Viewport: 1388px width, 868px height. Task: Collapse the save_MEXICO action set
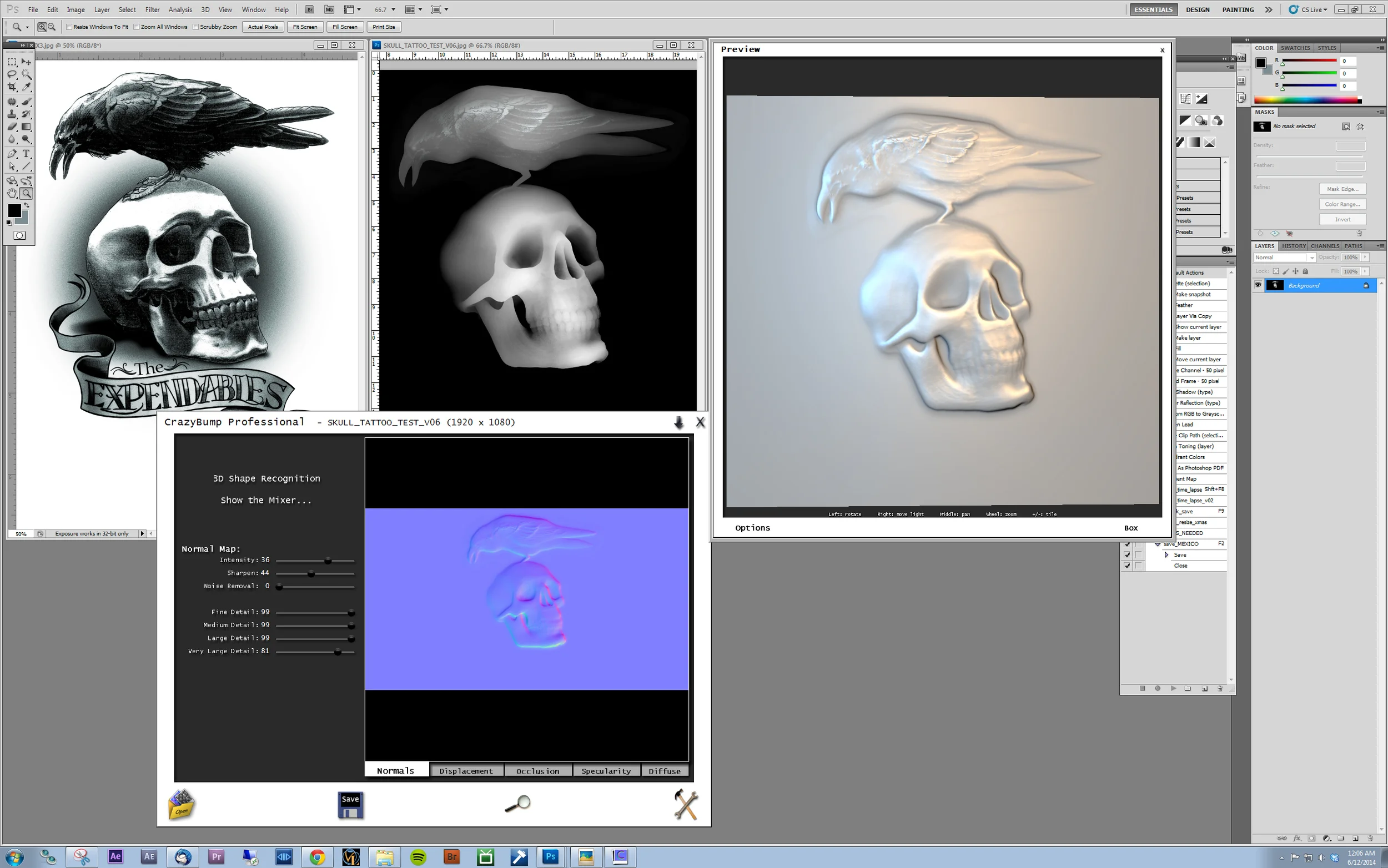[1158, 544]
